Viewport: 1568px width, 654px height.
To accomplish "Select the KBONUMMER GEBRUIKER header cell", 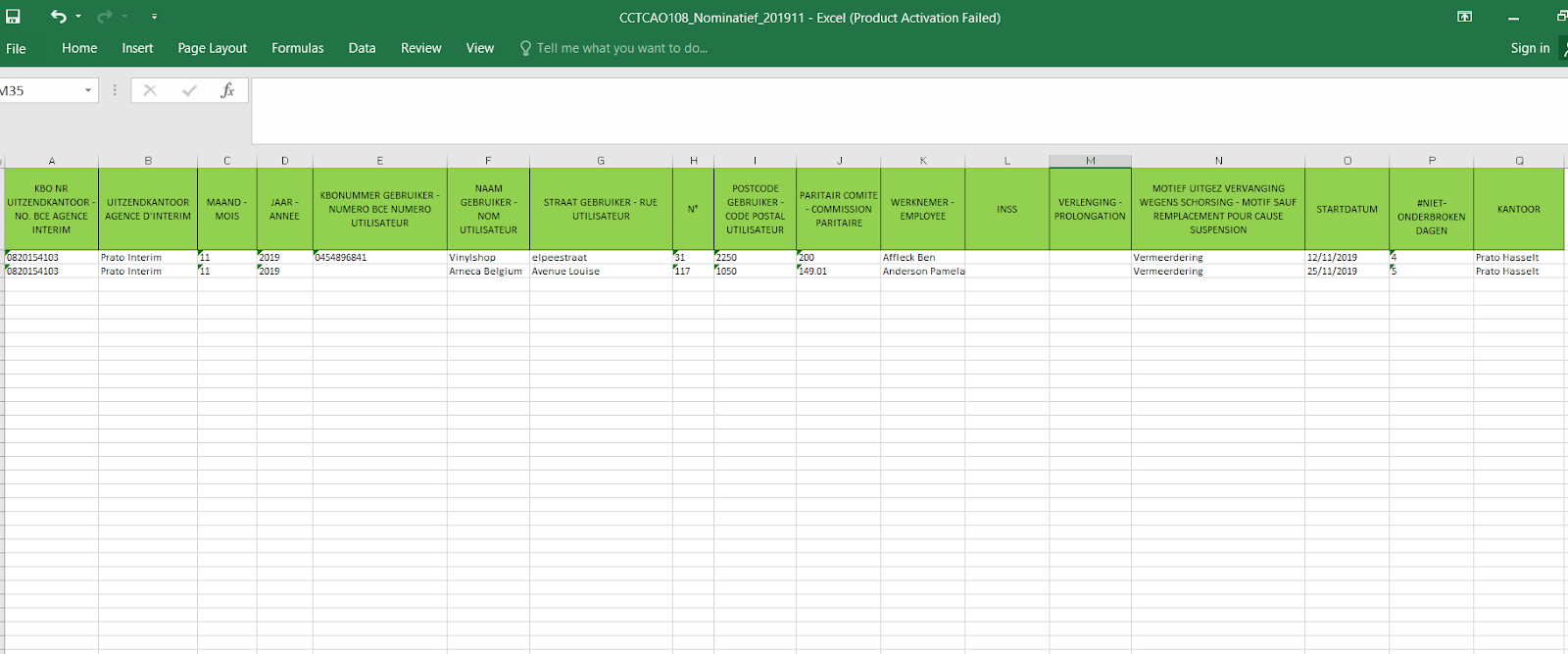I will pos(380,209).
